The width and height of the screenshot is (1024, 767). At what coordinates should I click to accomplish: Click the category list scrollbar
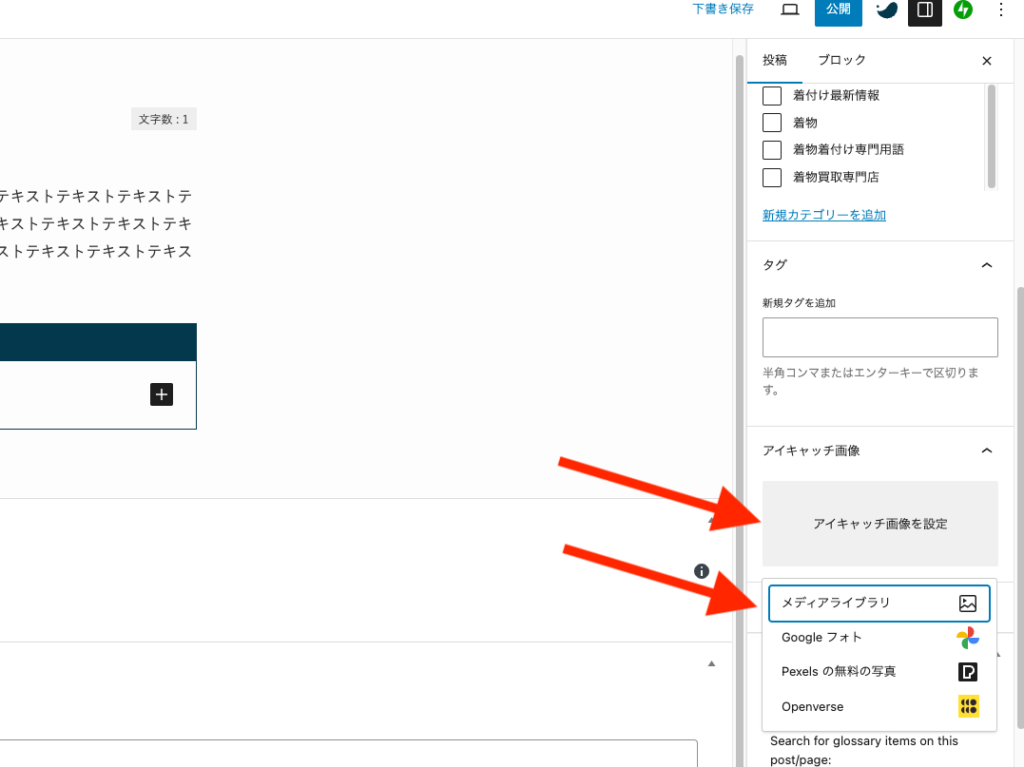click(991, 135)
